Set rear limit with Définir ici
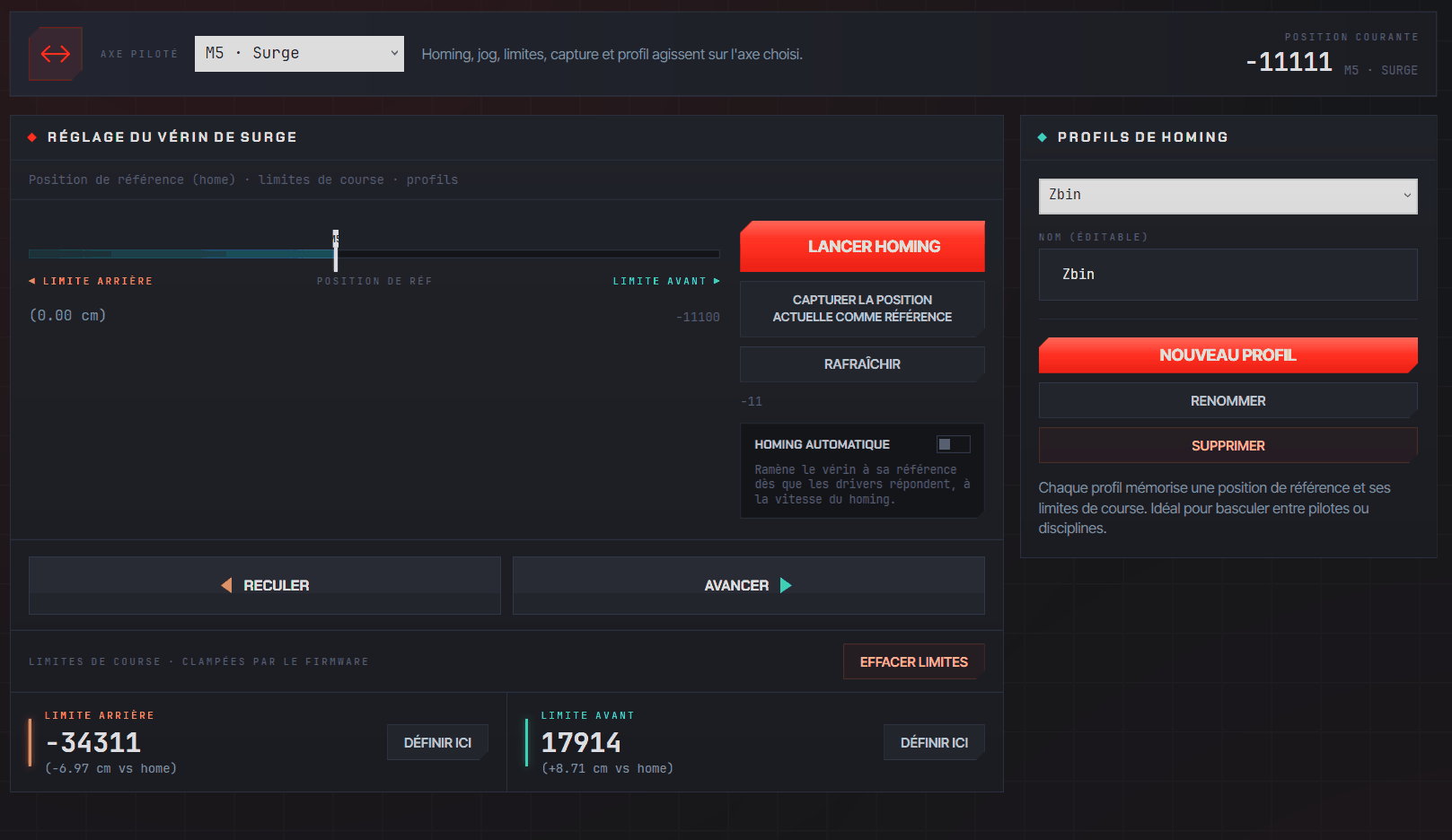1452x840 pixels. click(x=437, y=742)
